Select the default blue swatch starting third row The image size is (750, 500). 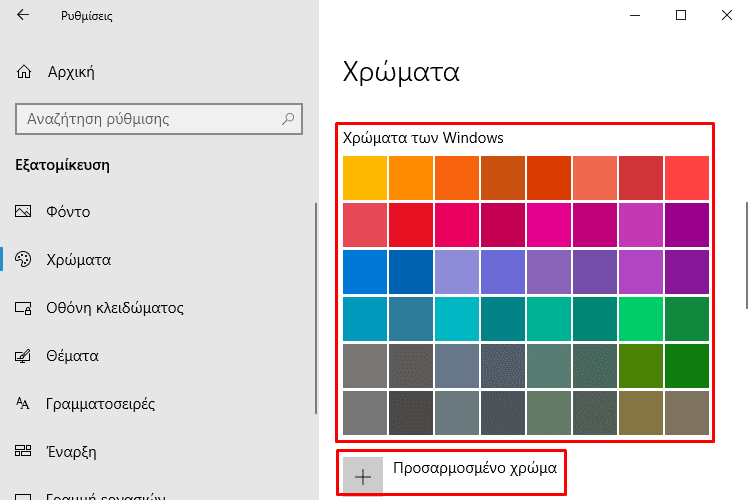coord(365,272)
